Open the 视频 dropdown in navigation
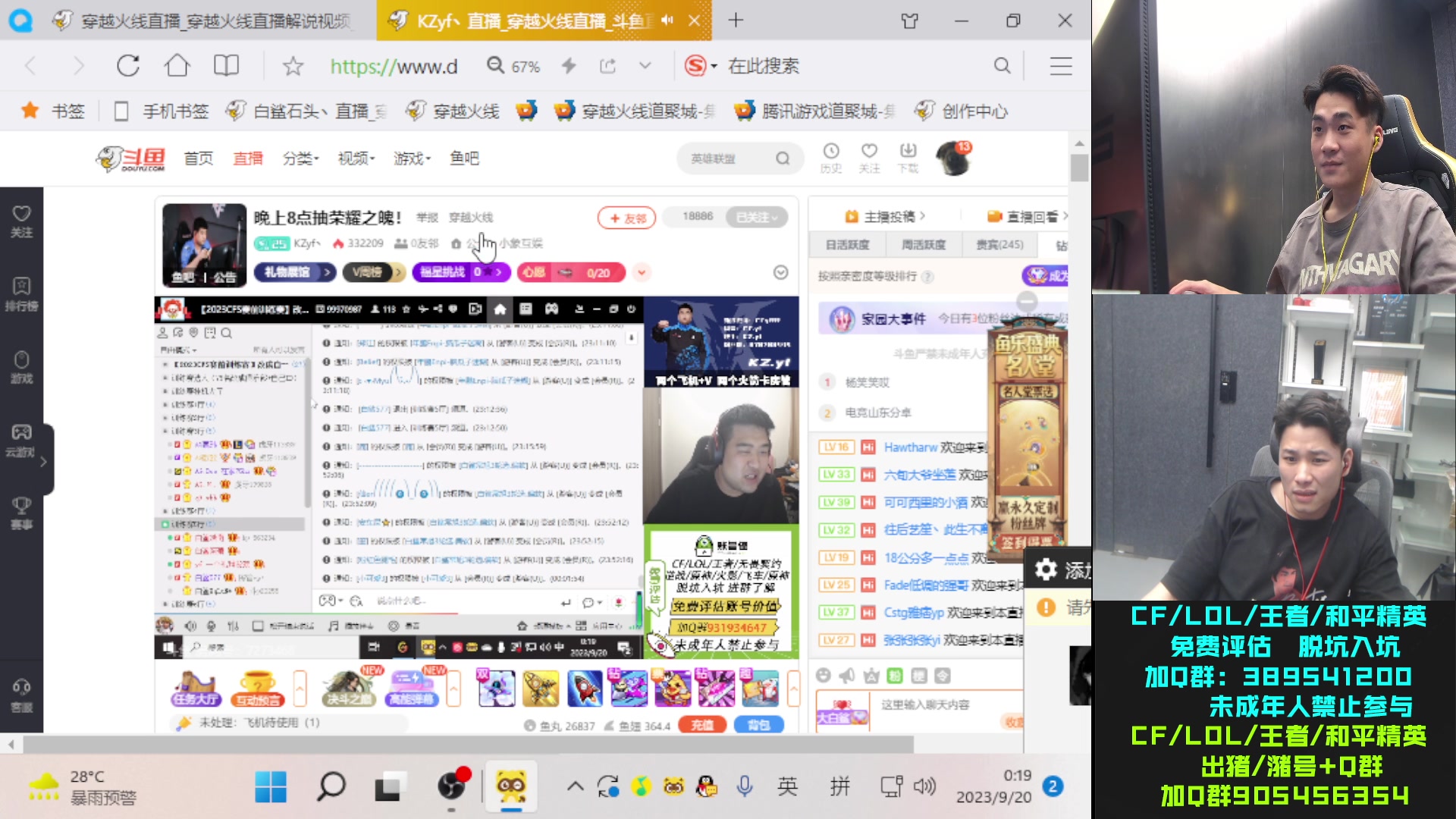This screenshot has width=1456, height=819. [x=355, y=158]
